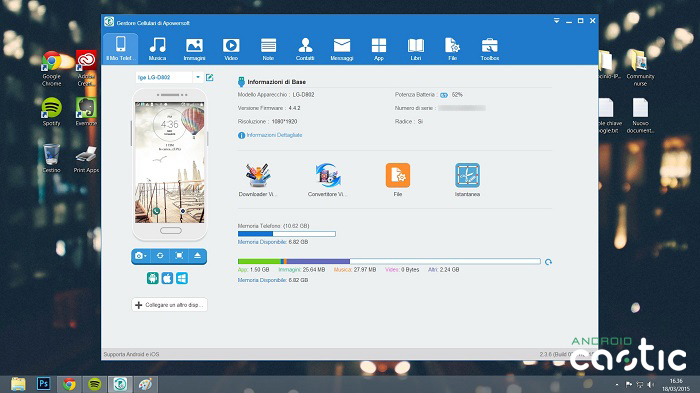This screenshot has height=393, width=700.
Task: Open the App section
Action: tap(379, 48)
